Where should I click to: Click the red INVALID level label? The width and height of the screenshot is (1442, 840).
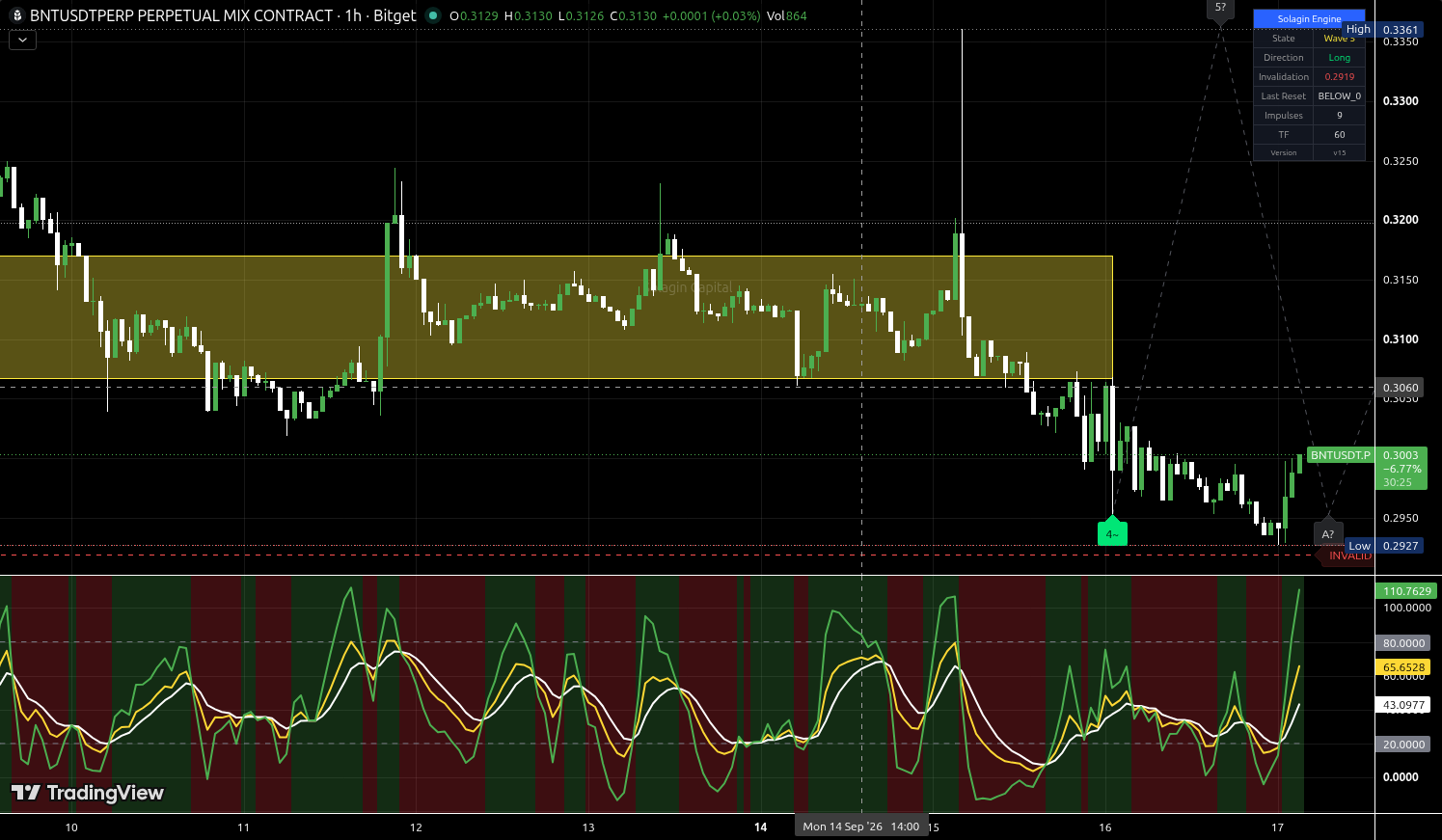point(1346,555)
